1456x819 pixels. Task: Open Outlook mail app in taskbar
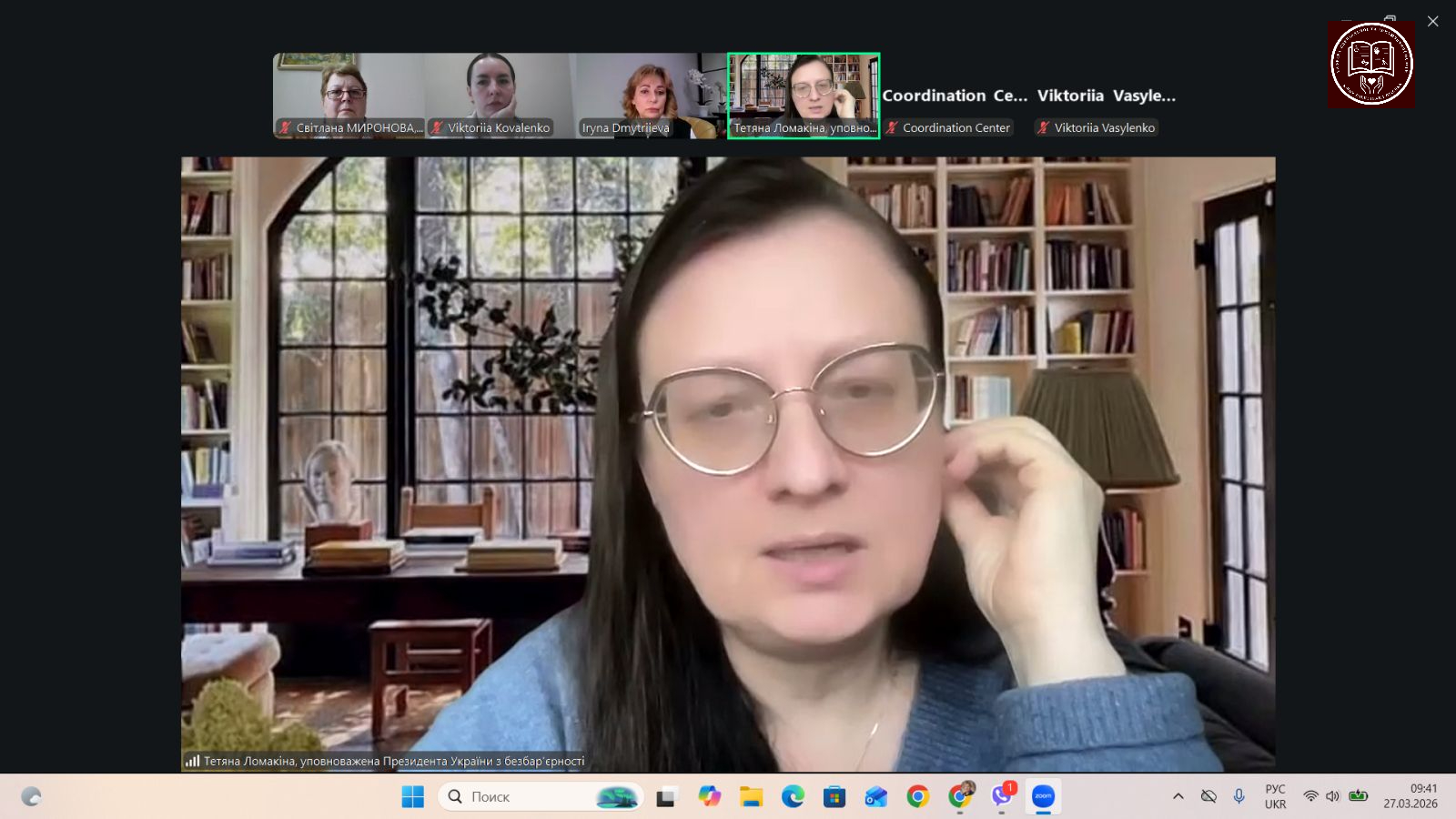[x=876, y=797]
